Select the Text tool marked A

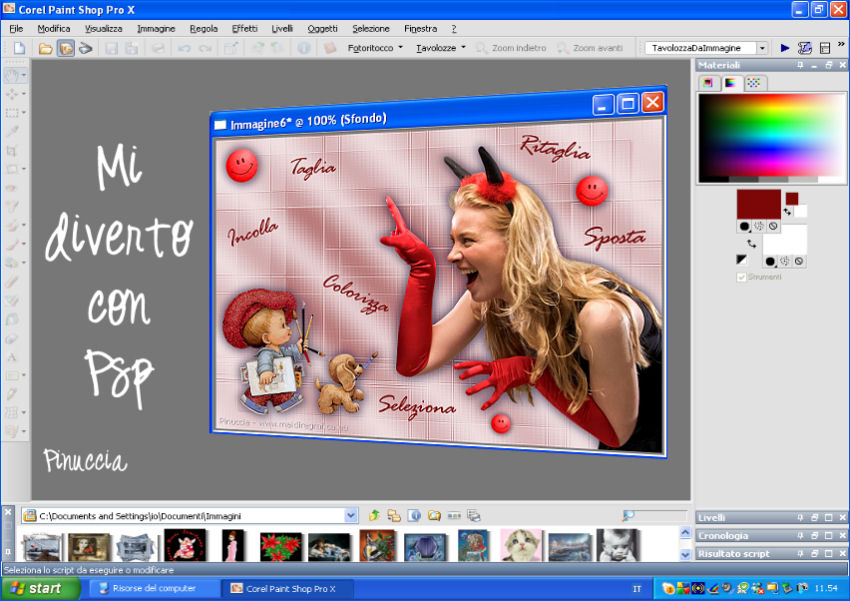click(x=11, y=357)
